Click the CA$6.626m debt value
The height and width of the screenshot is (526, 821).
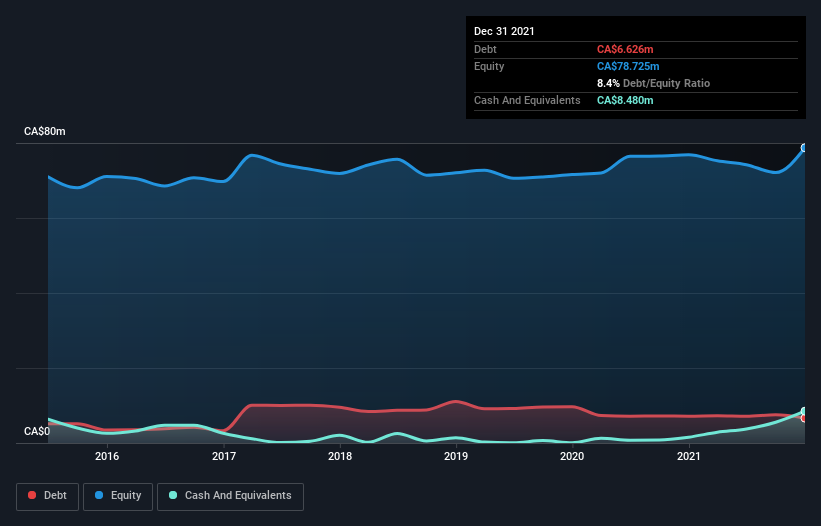pos(625,49)
